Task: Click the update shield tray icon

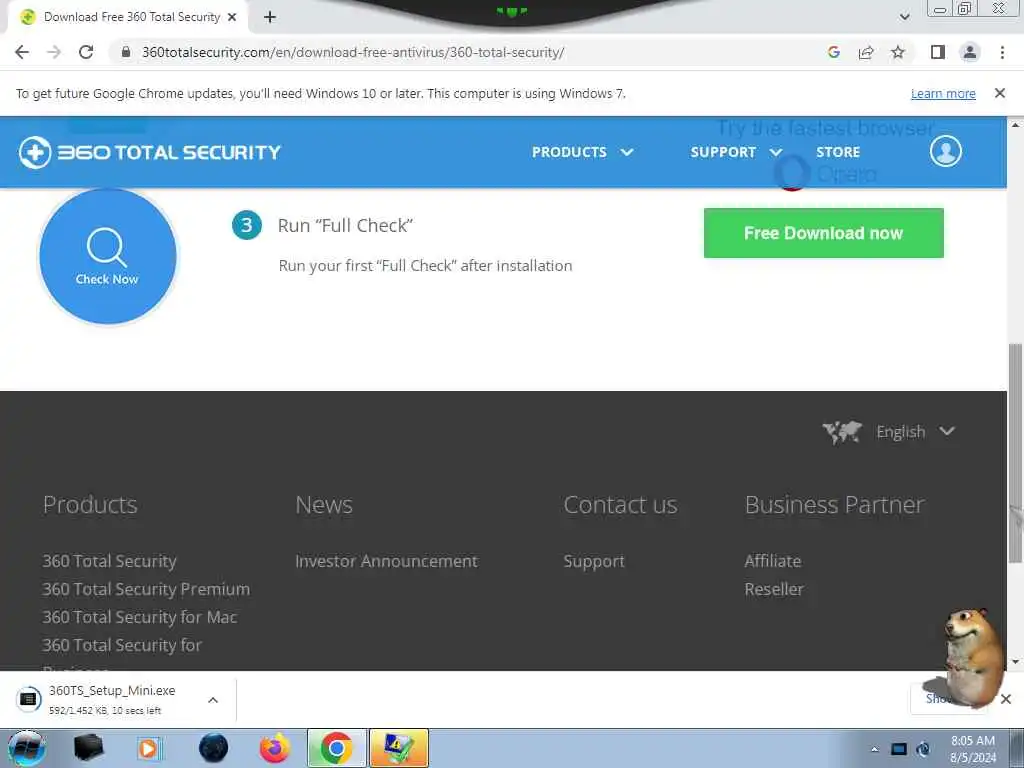Action: (x=923, y=749)
